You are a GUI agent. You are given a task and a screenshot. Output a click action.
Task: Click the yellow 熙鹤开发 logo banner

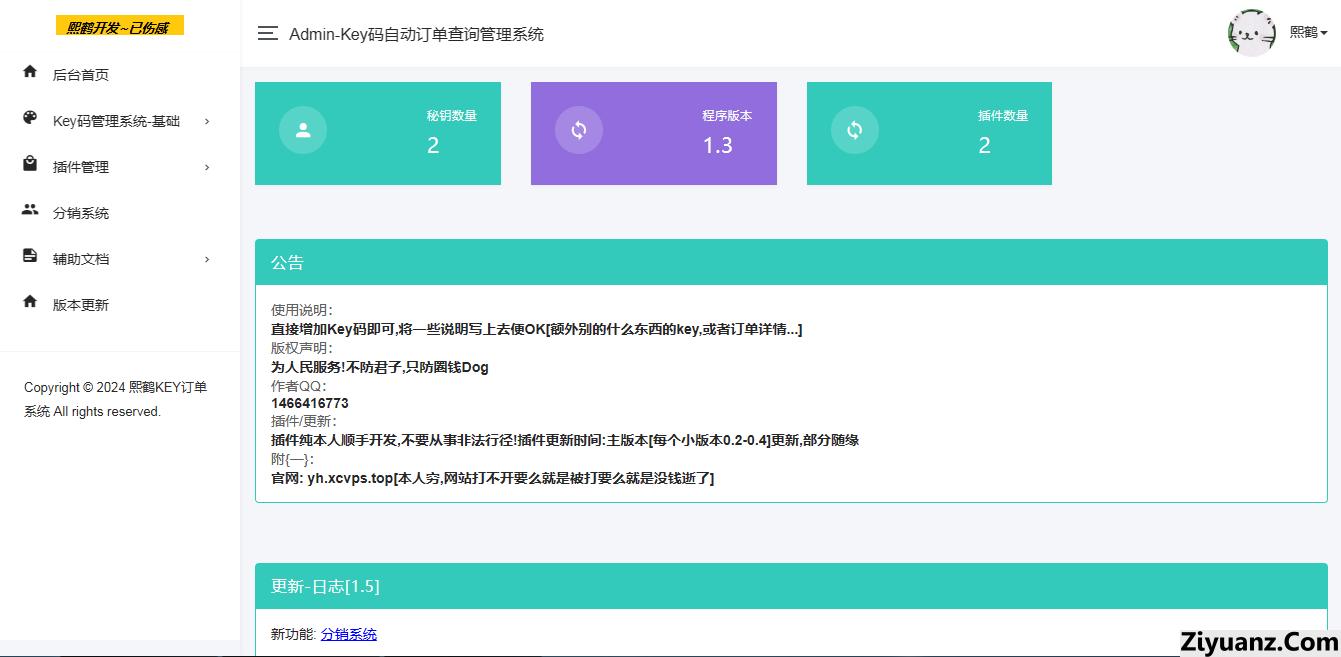click(119, 27)
